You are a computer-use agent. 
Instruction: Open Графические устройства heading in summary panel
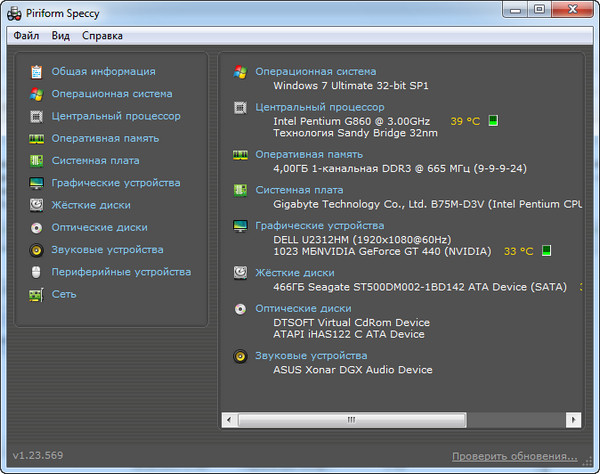click(x=319, y=226)
